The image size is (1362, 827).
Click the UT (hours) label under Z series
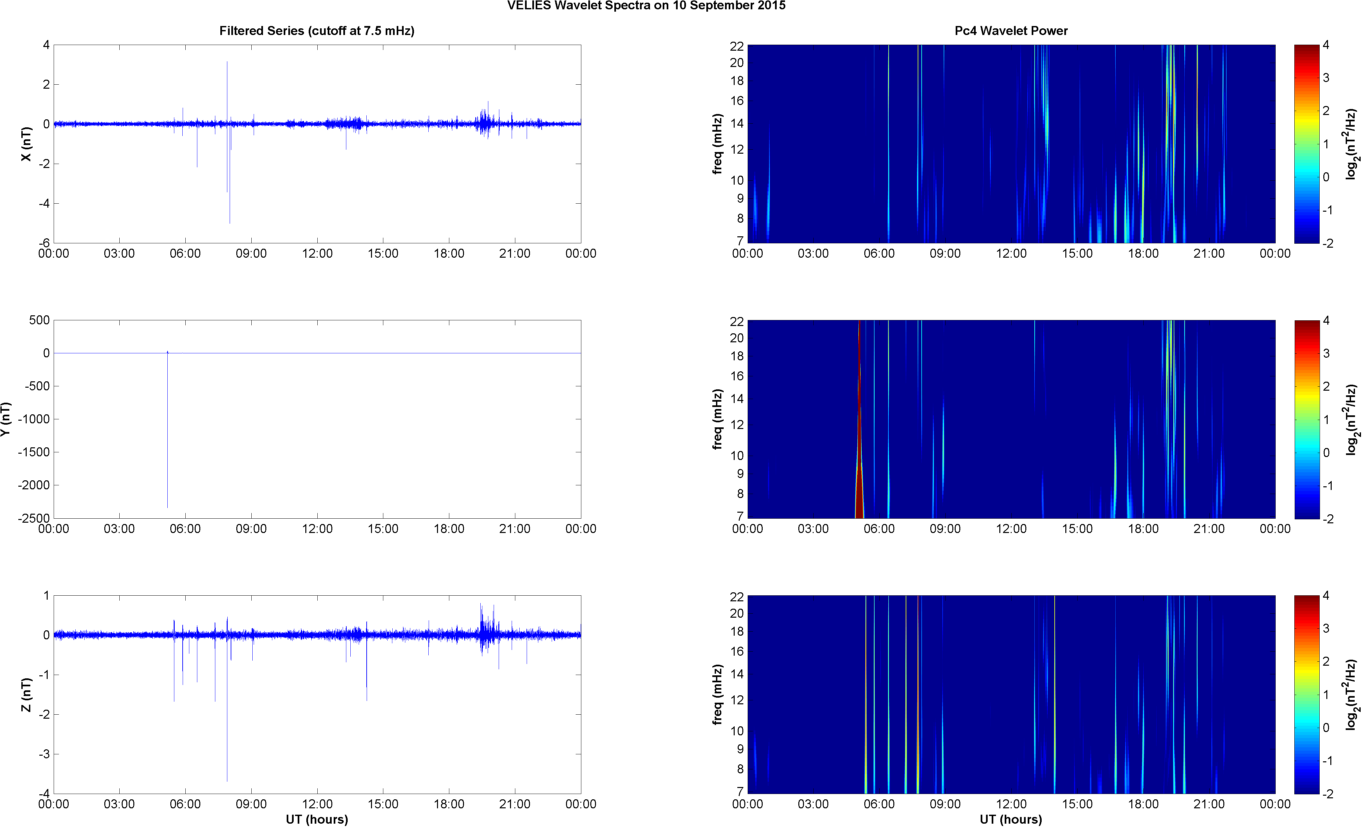pyautogui.click(x=317, y=820)
